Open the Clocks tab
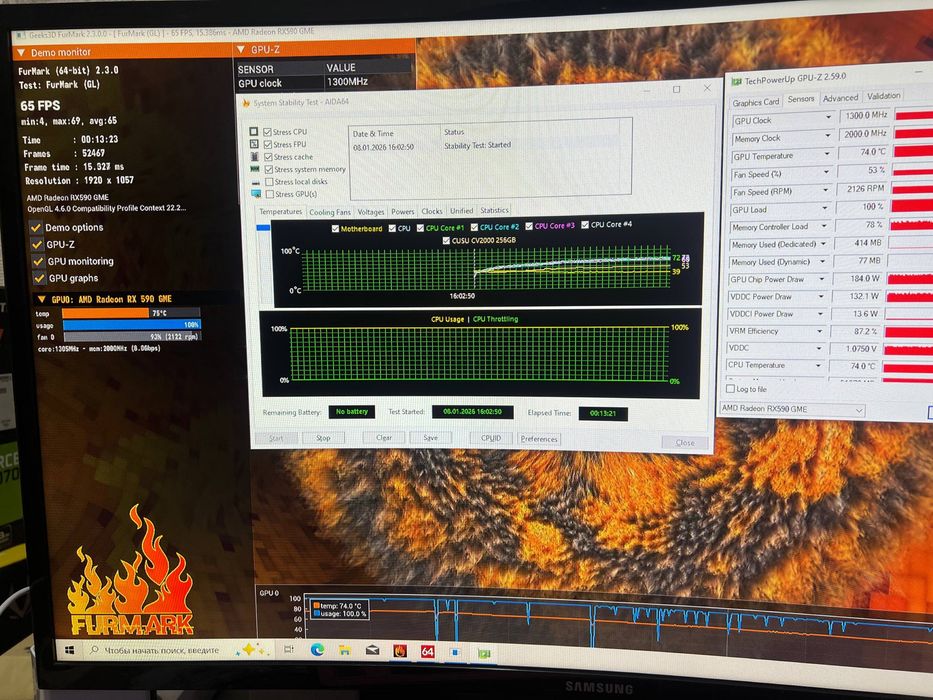This screenshot has width=933, height=700. pos(432,211)
